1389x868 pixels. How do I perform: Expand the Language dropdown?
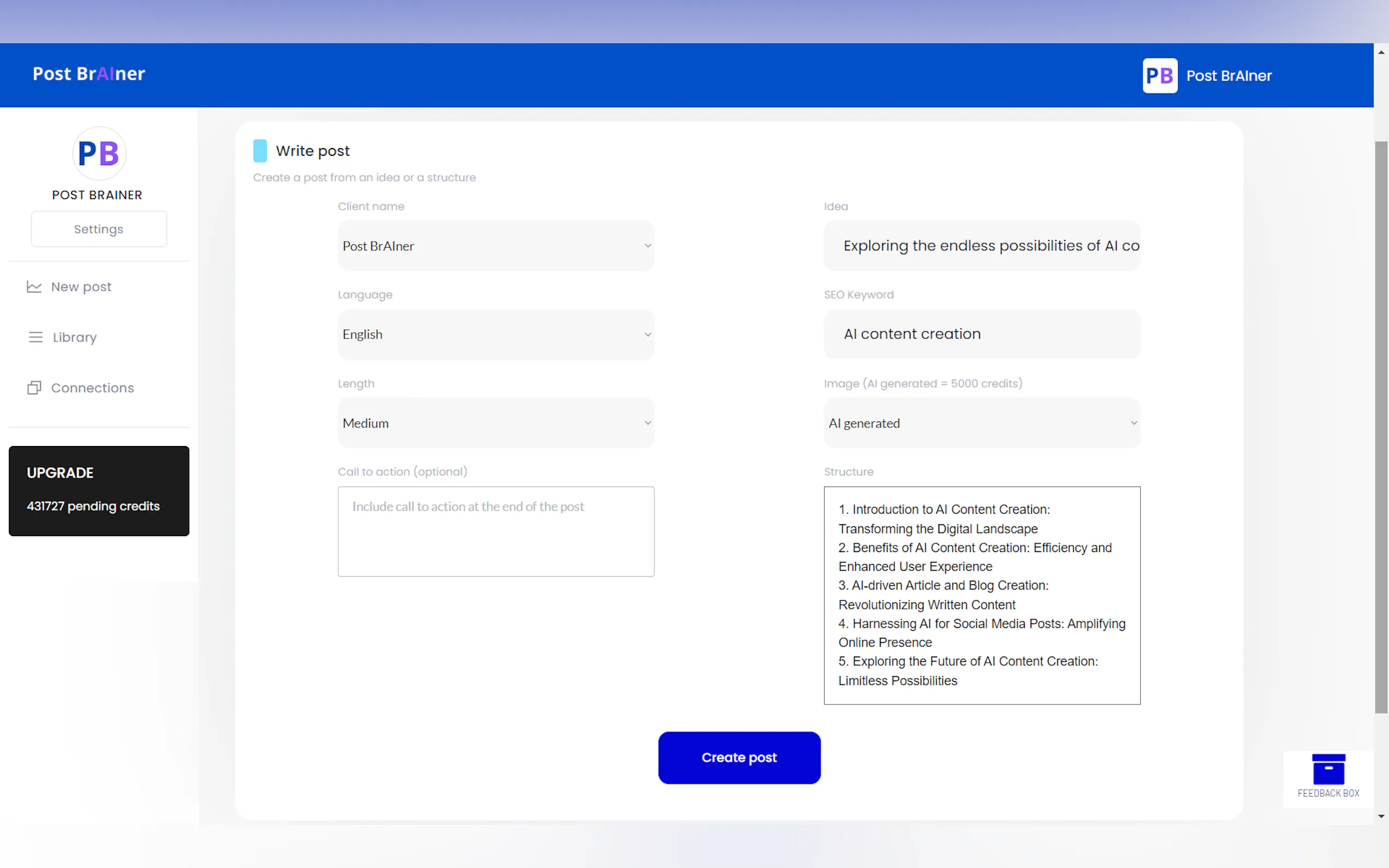click(495, 334)
